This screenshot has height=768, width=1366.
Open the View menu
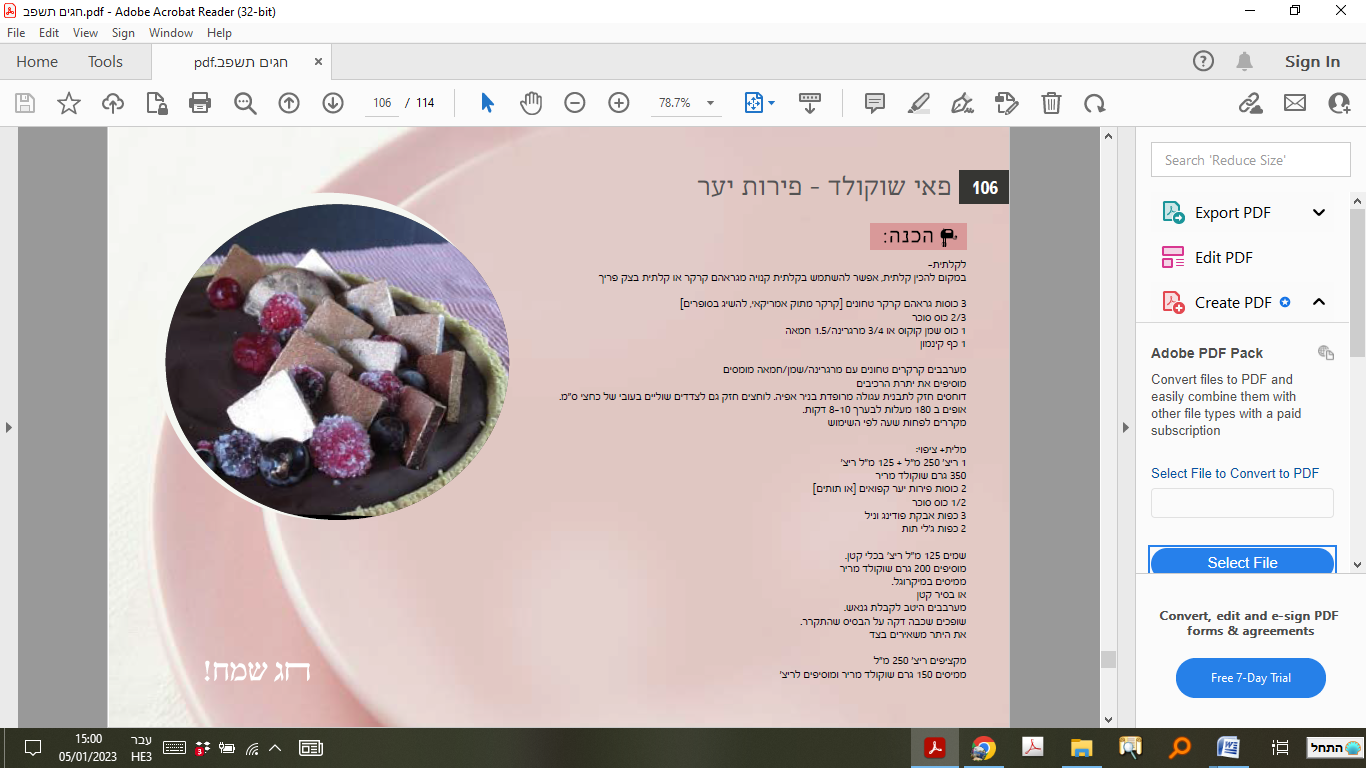(86, 33)
